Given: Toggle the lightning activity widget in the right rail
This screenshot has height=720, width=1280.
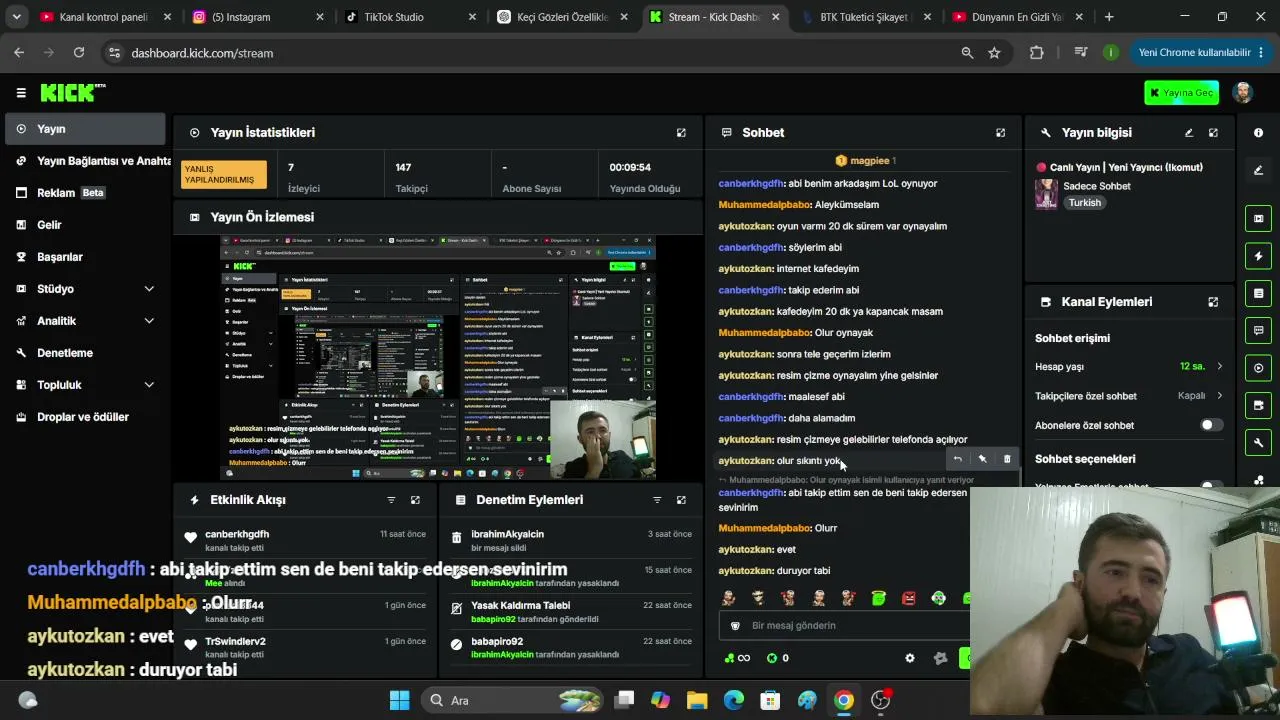Looking at the screenshot, I should (1258, 256).
